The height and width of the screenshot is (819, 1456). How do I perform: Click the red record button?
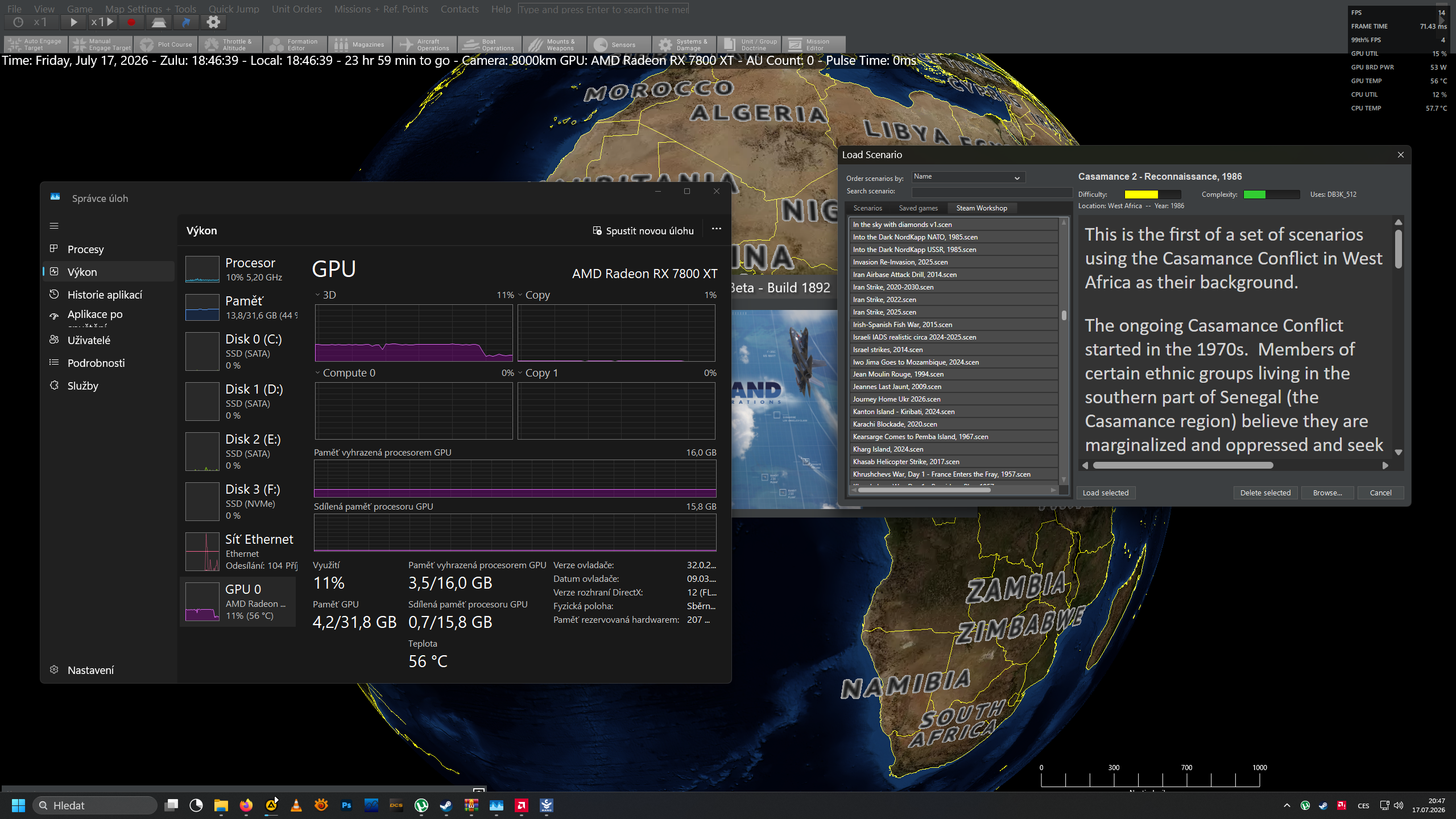(131, 22)
